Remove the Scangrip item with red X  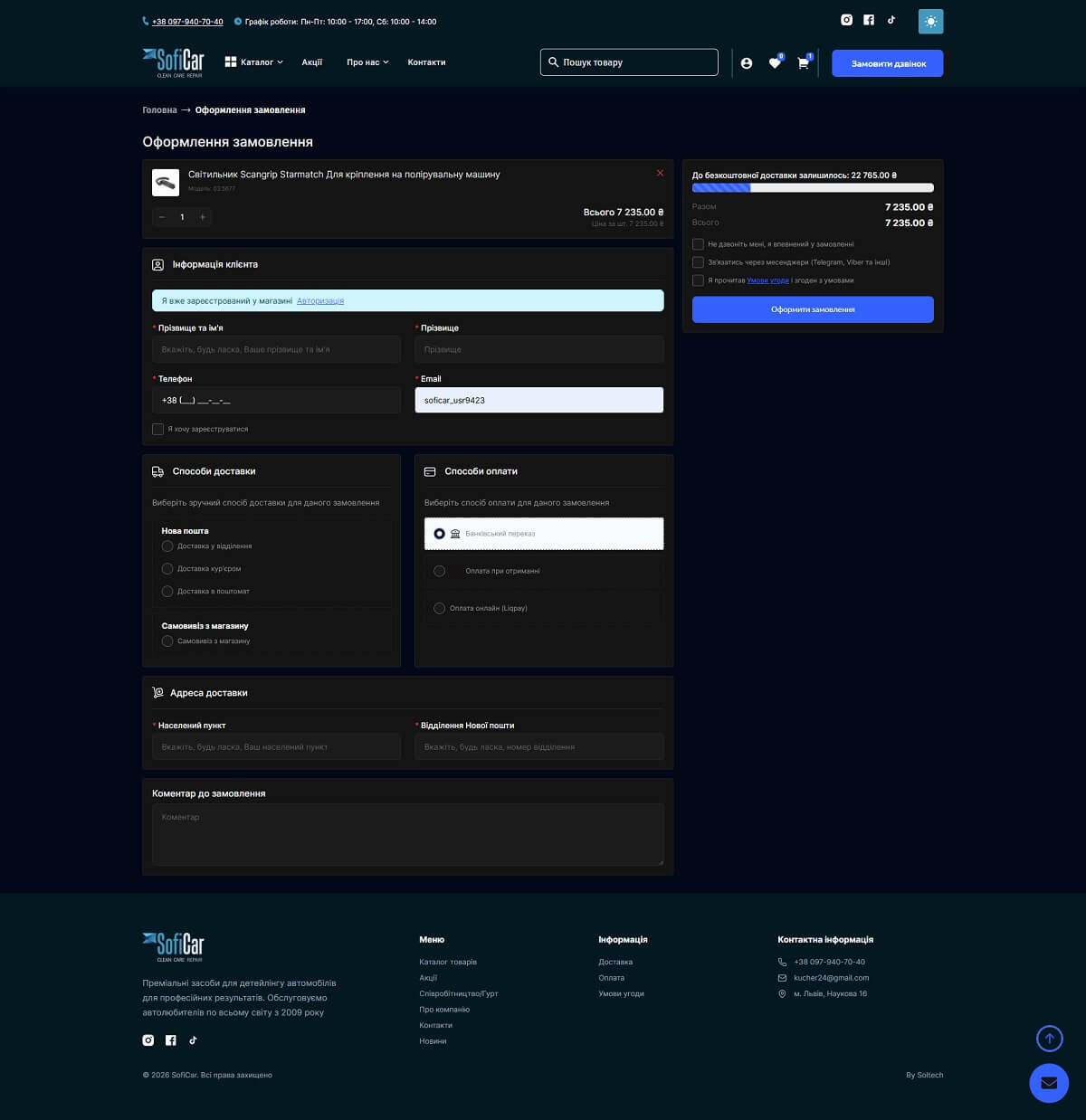point(660,173)
